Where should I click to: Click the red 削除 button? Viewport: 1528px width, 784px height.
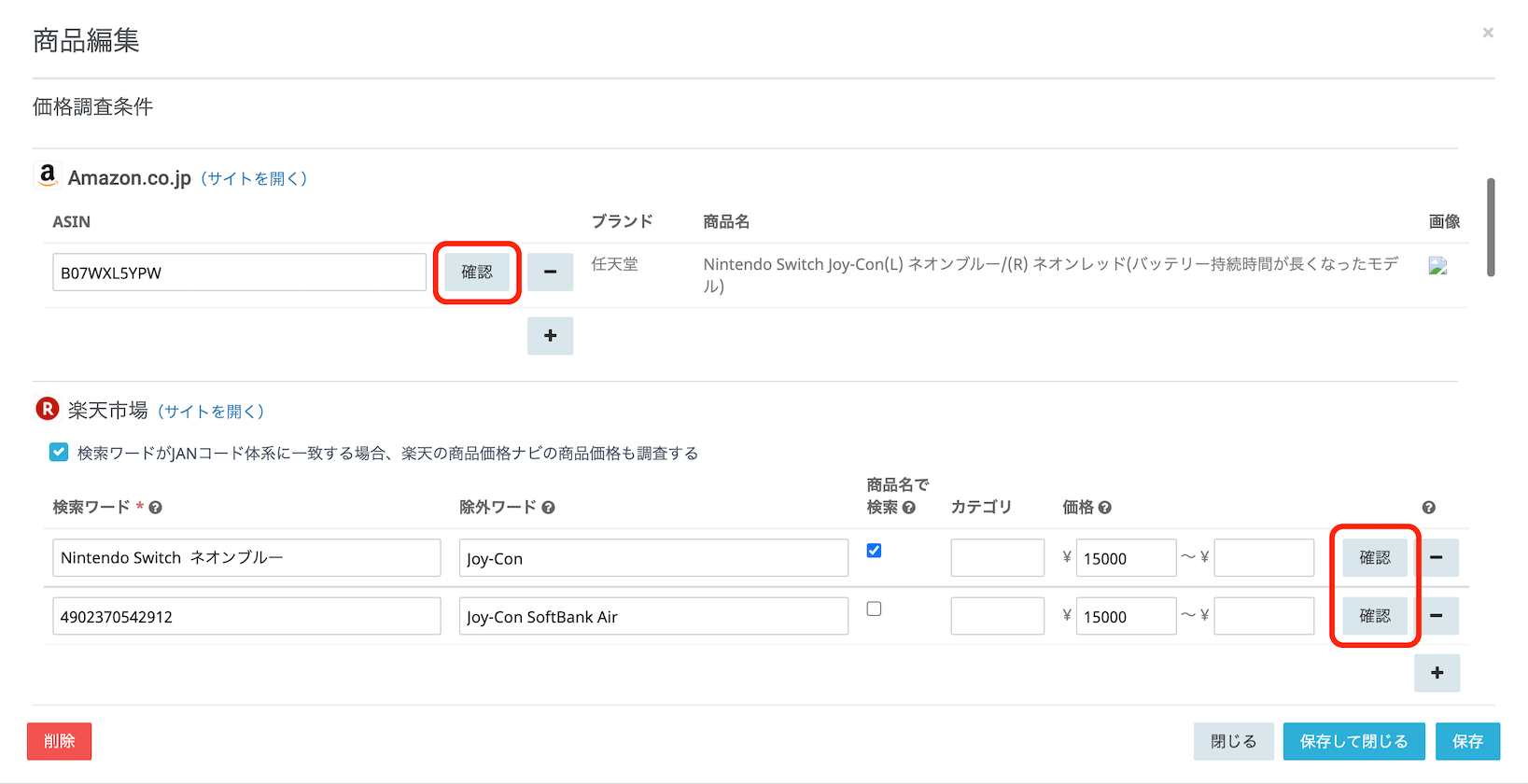click(x=59, y=741)
